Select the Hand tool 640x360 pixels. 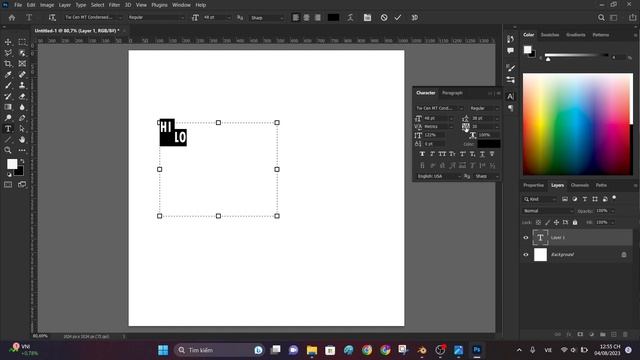(22, 140)
